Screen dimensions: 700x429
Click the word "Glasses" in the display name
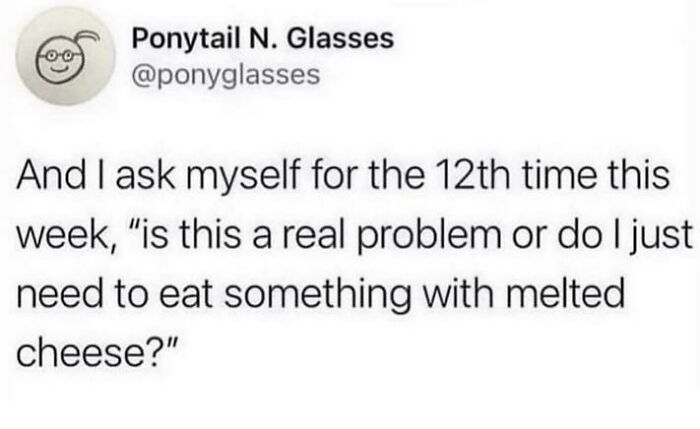point(340,38)
